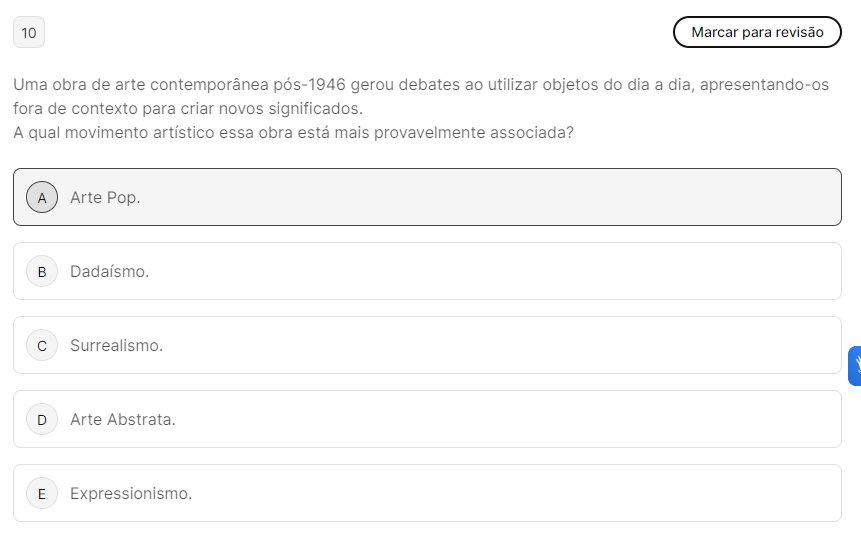Select the letter E option circle
The image size is (861, 535).
(42, 494)
